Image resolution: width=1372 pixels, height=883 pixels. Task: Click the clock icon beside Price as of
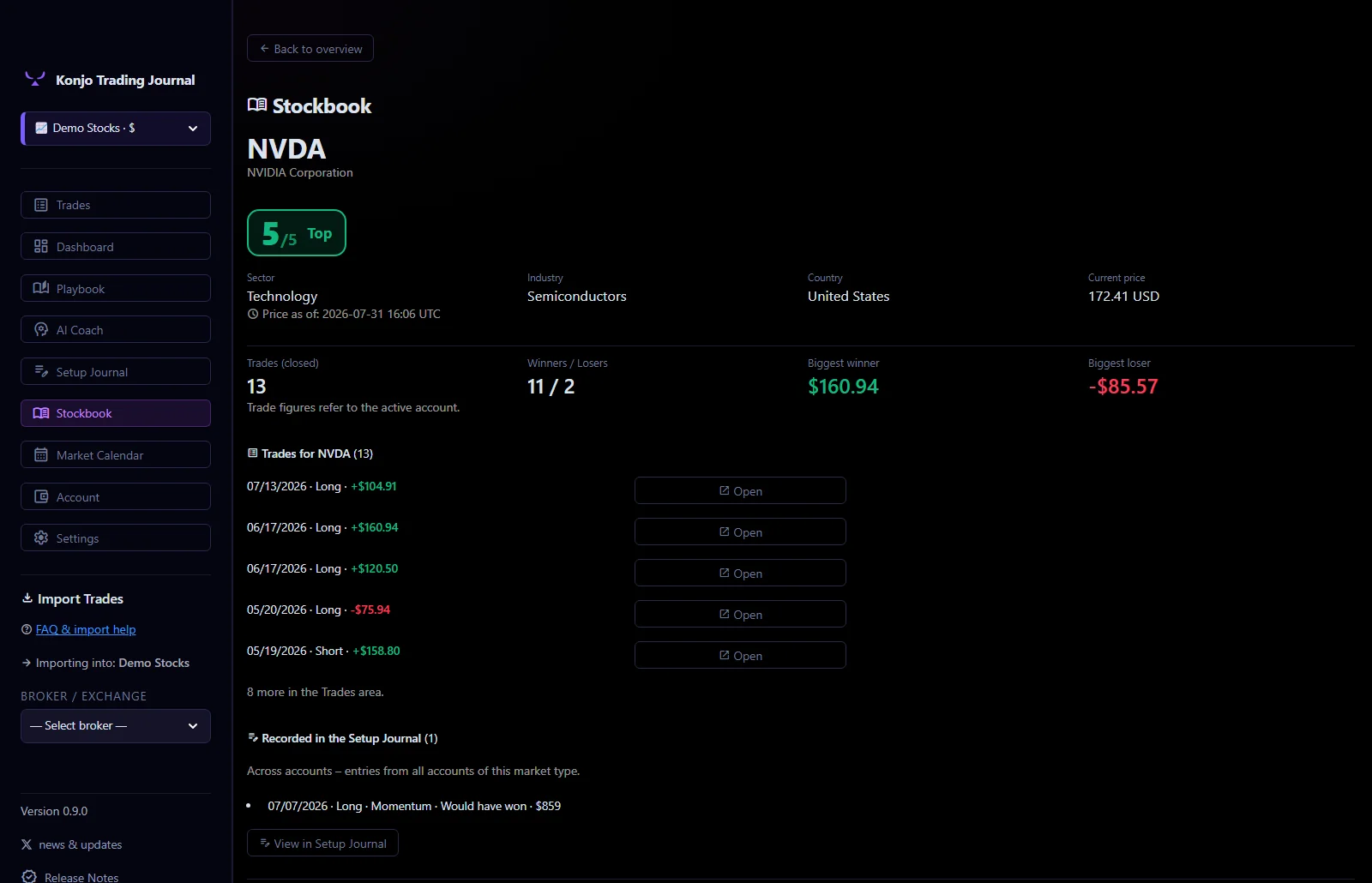(253, 314)
